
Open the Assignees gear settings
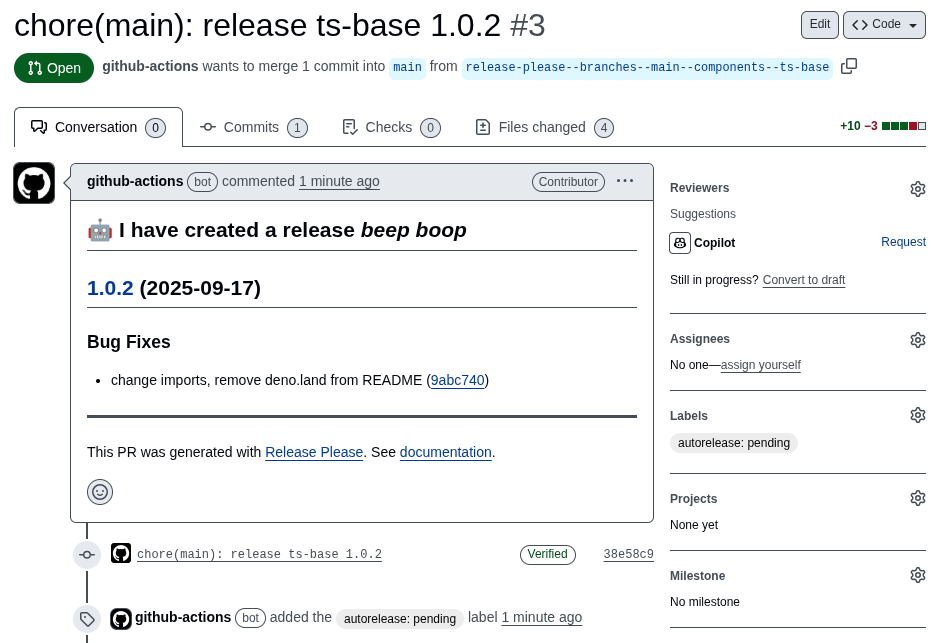coord(917,340)
